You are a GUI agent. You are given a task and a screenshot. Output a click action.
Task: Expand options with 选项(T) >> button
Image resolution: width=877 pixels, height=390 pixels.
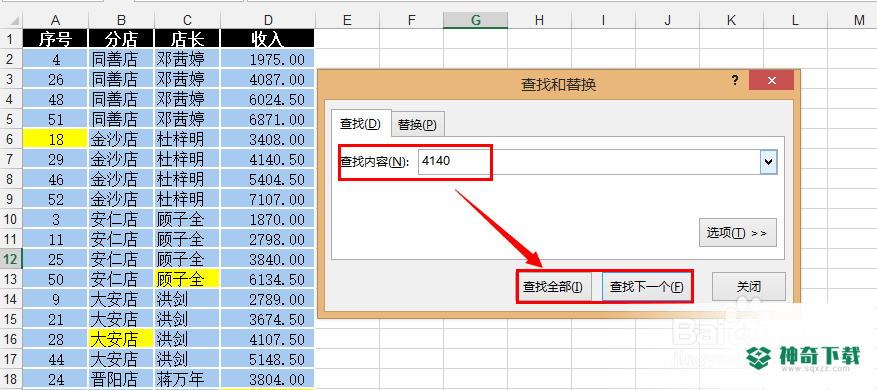click(737, 233)
